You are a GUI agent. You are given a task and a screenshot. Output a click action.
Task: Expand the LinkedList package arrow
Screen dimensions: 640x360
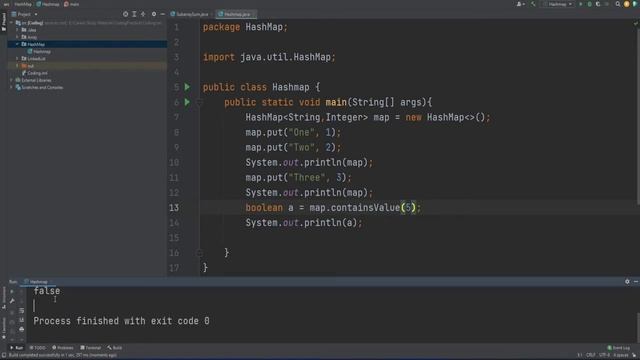tap(17, 59)
